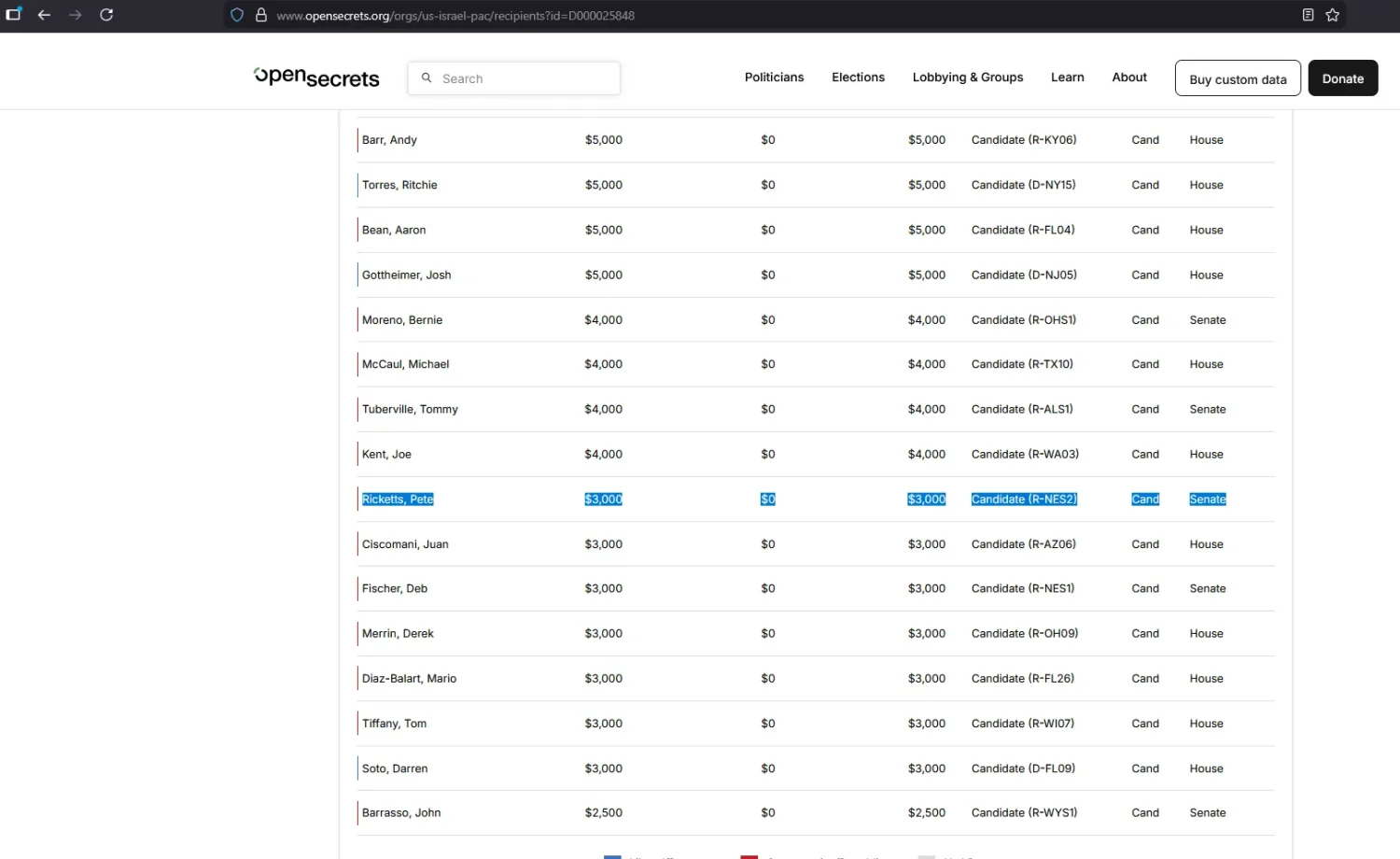1400x859 pixels.
Task: Click Candidate (R-KY06) cell
Action: tap(1024, 140)
